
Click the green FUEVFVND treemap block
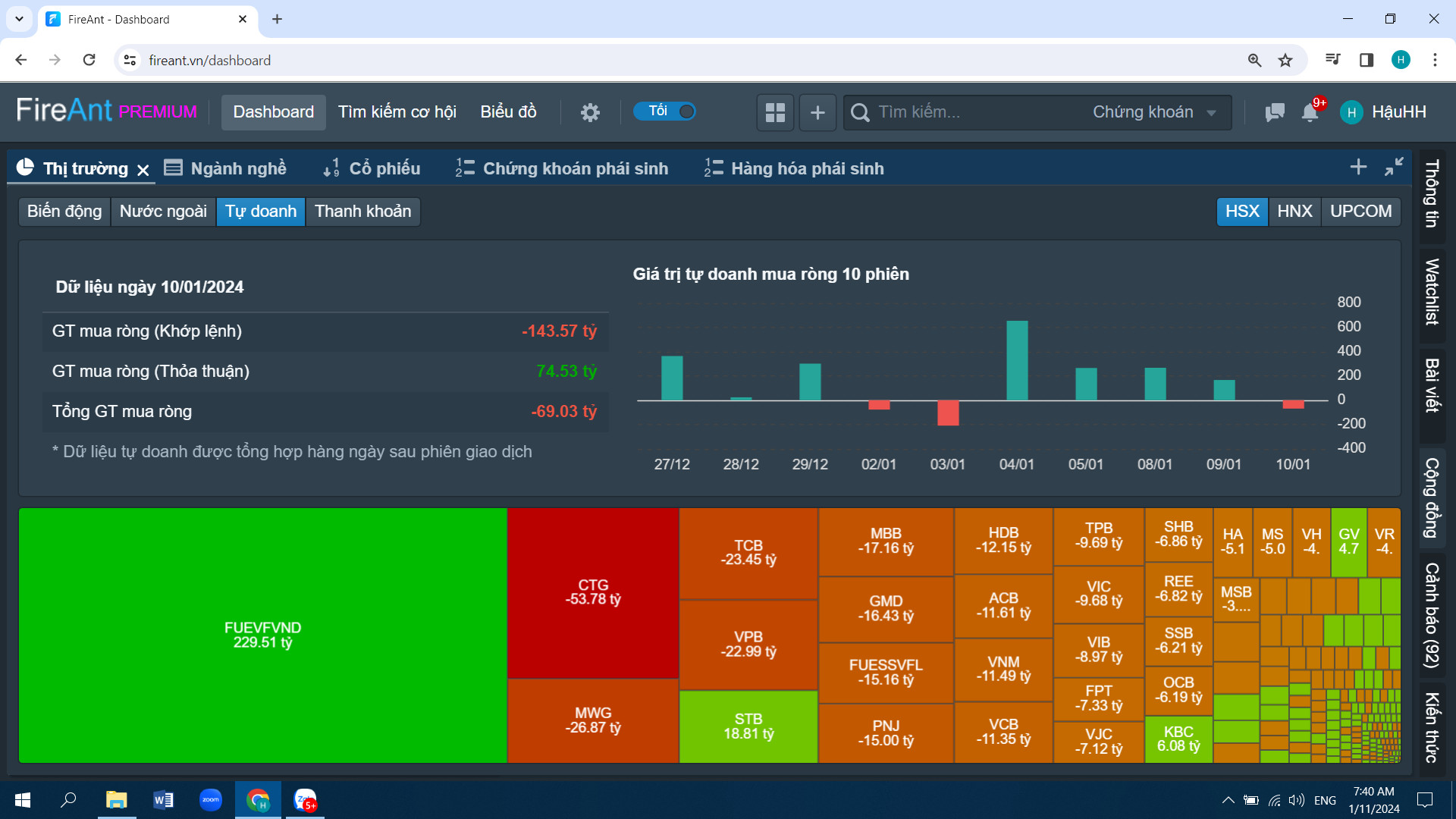[x=262, y=635]
